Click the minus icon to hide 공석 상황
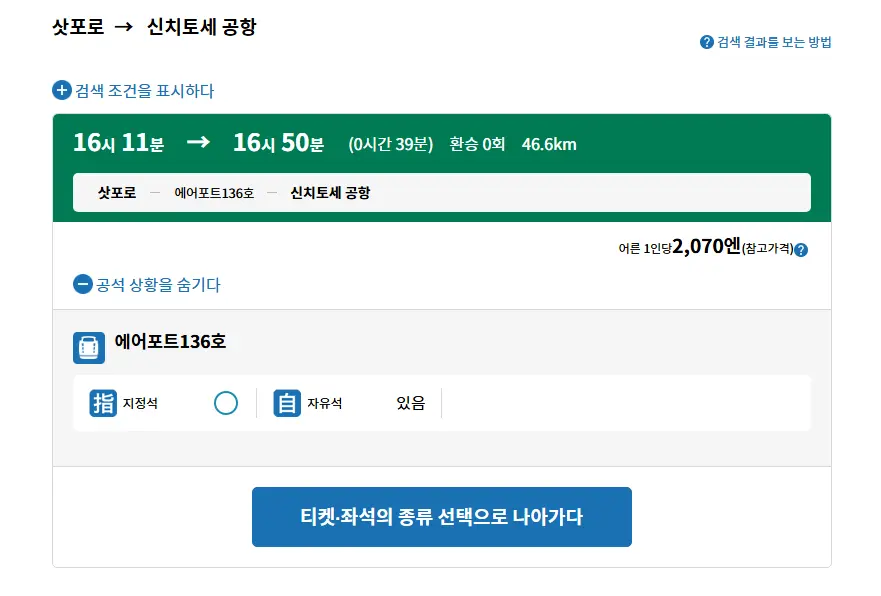 [x=83, y=284]
